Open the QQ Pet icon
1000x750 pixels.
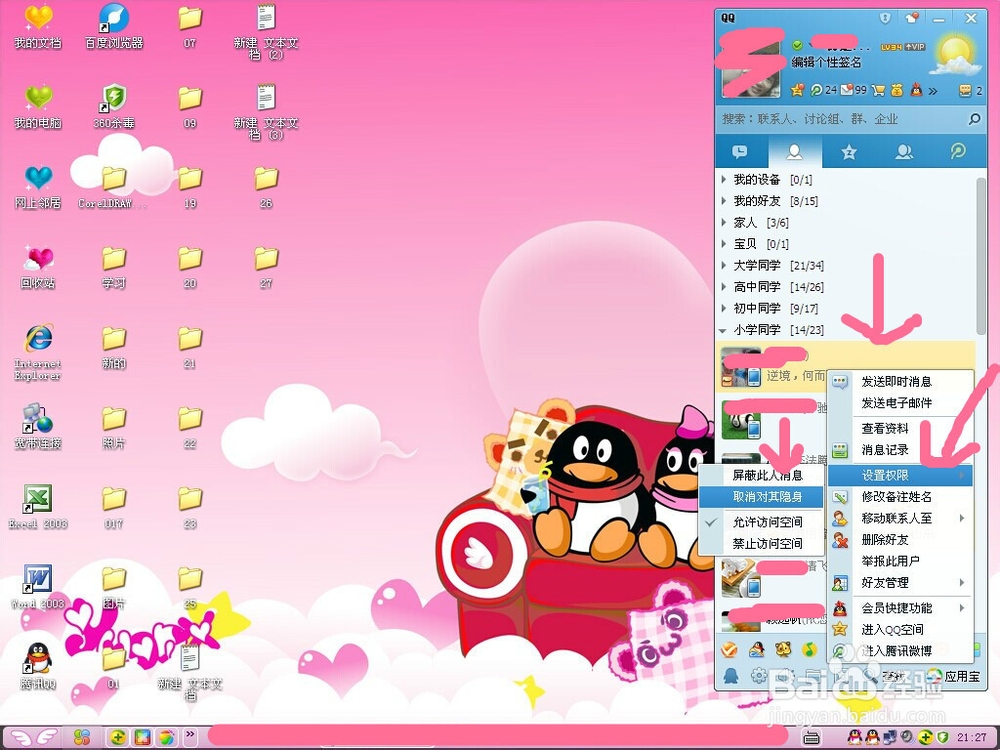coord(783,650)
